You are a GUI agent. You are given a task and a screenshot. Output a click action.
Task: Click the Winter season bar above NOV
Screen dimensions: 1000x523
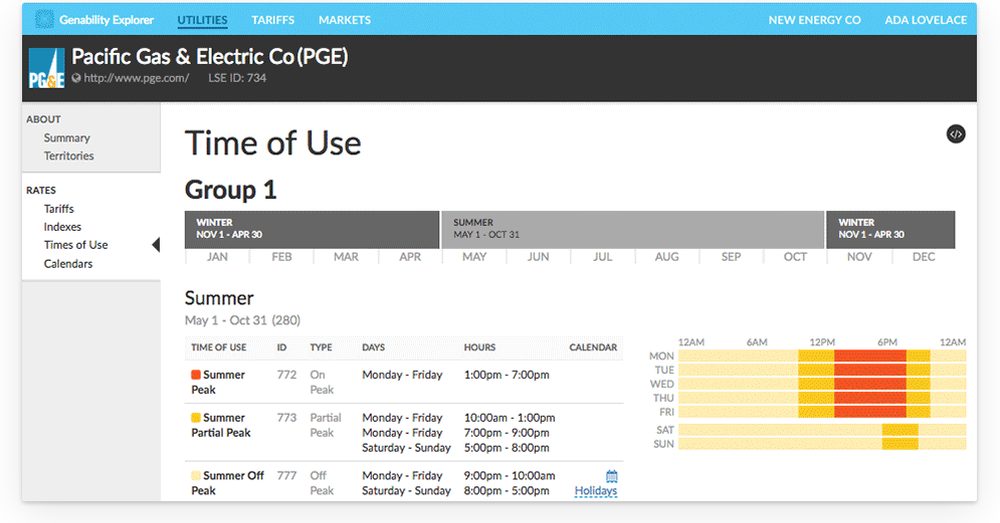(890, 230)
